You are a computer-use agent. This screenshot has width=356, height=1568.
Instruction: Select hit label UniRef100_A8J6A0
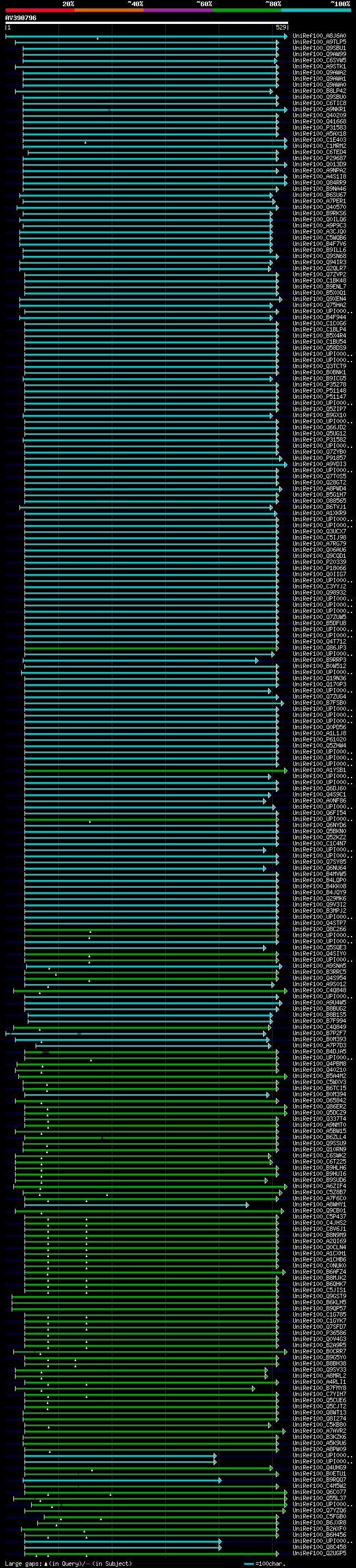pos(319,36)
